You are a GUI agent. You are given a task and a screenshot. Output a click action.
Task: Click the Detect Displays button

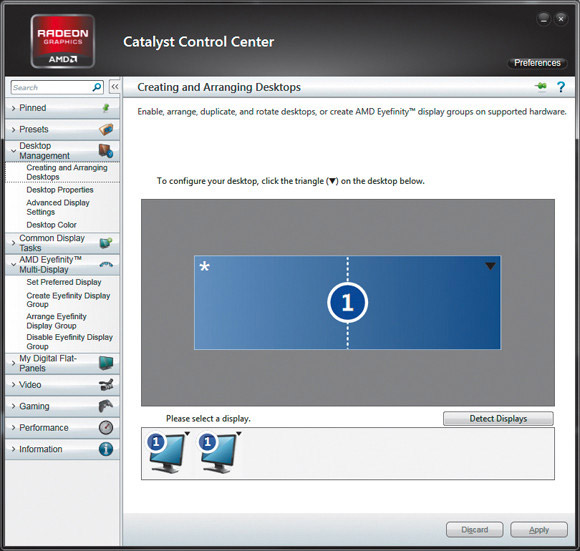pyautogui.click(x=498, y=419)
